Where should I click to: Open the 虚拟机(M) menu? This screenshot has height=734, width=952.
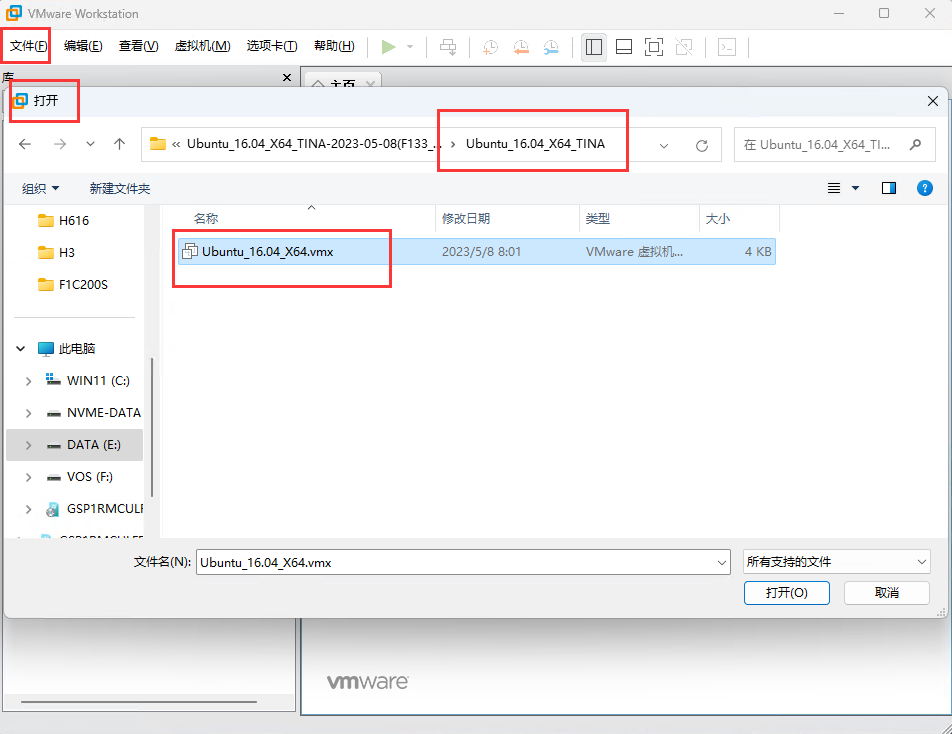[202, 46]
